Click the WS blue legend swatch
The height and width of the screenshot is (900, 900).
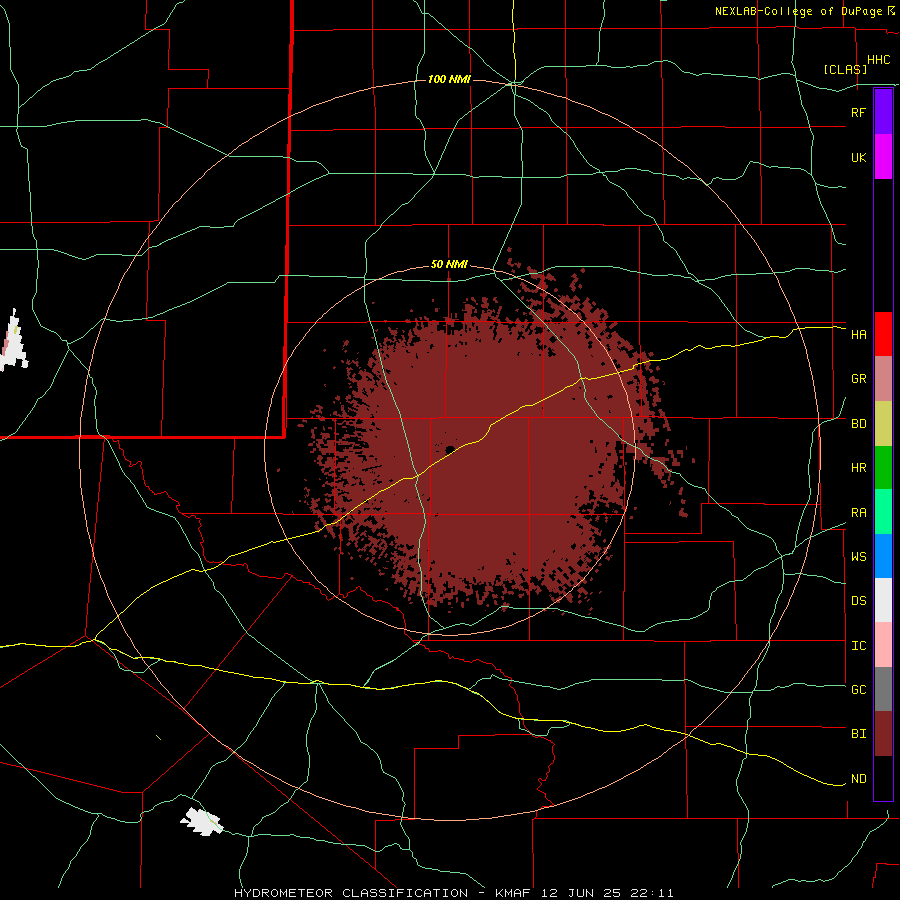(883, 556)
